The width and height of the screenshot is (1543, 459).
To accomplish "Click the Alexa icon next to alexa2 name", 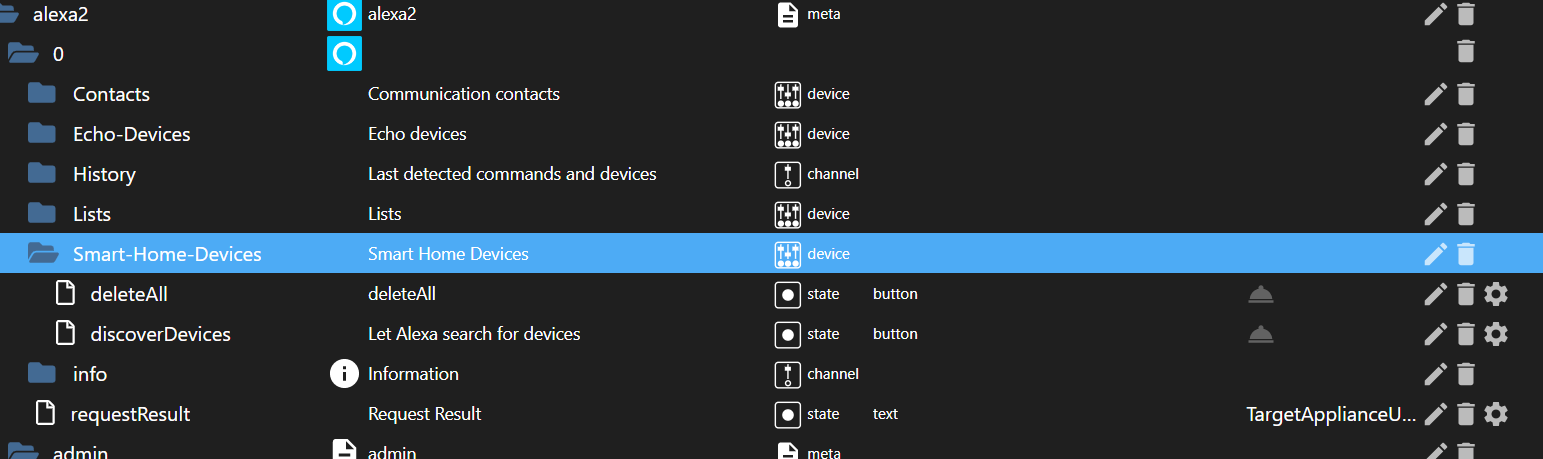I will [344, 14].
